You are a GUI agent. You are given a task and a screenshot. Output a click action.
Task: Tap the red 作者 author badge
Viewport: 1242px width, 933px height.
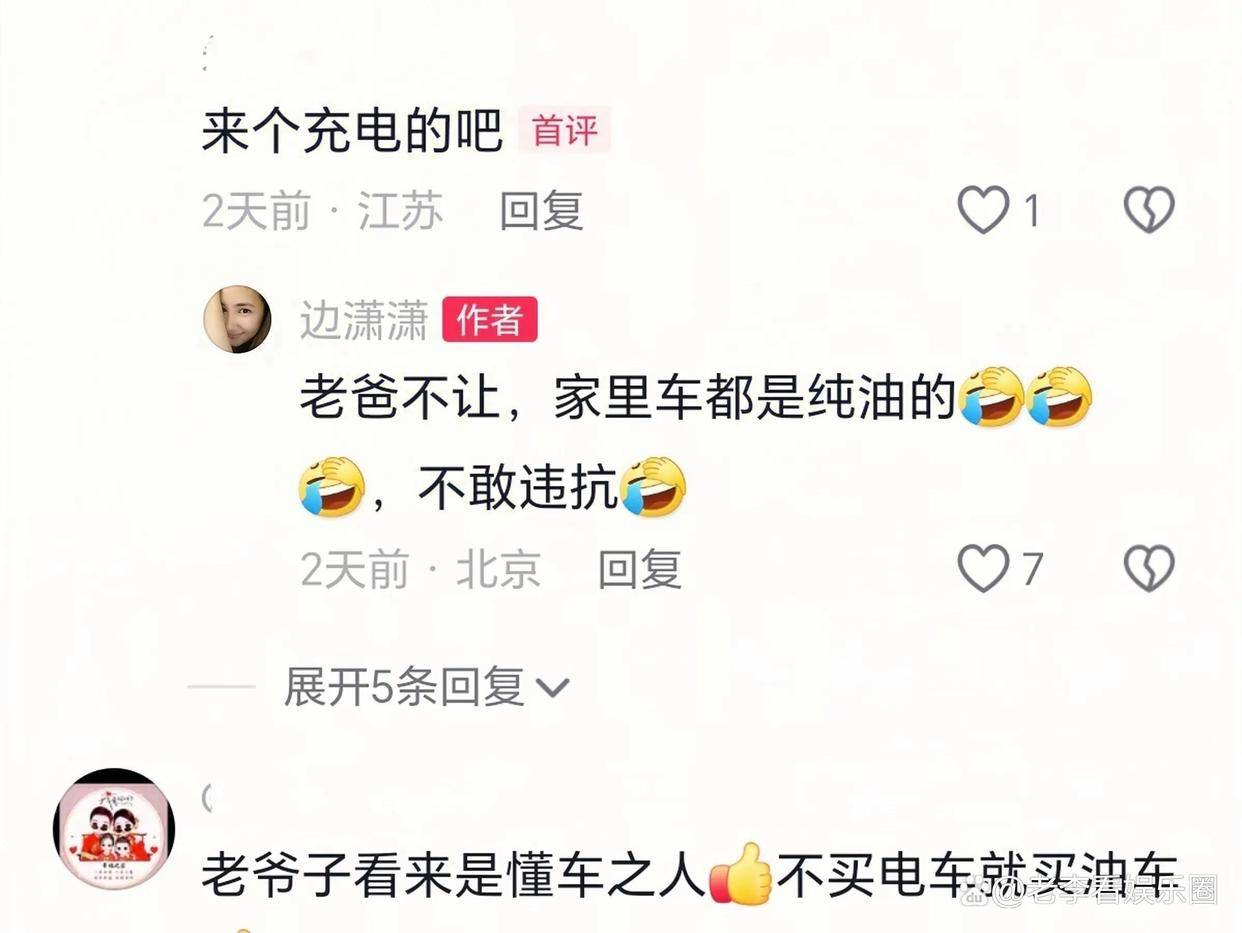490,320
